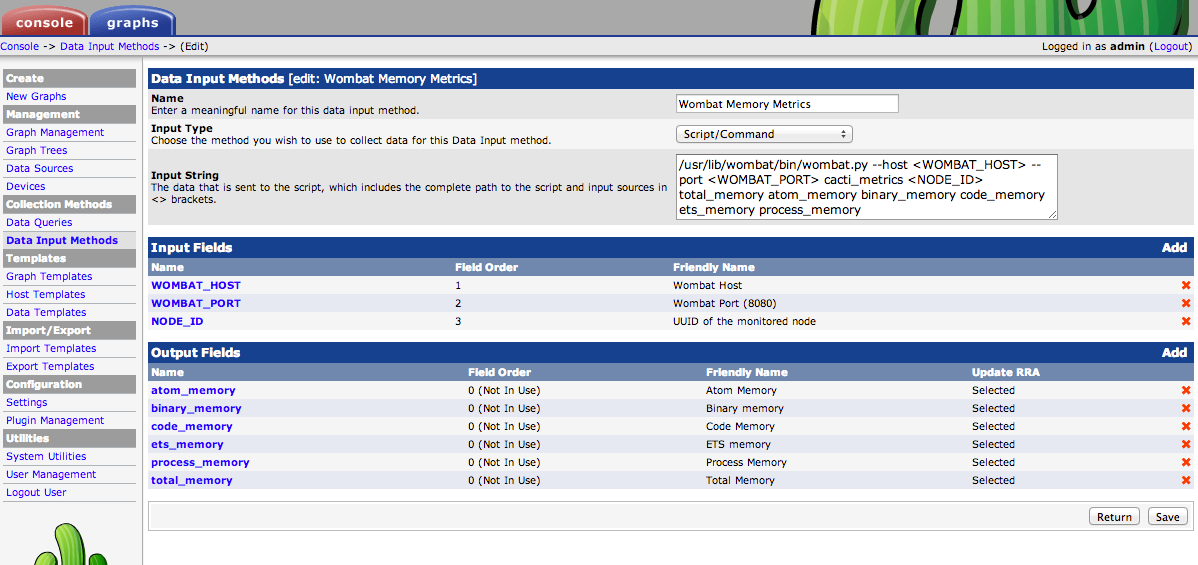Click the Logout link in header
This screenshot has height=565, width=1198.
click(1171, 47)
